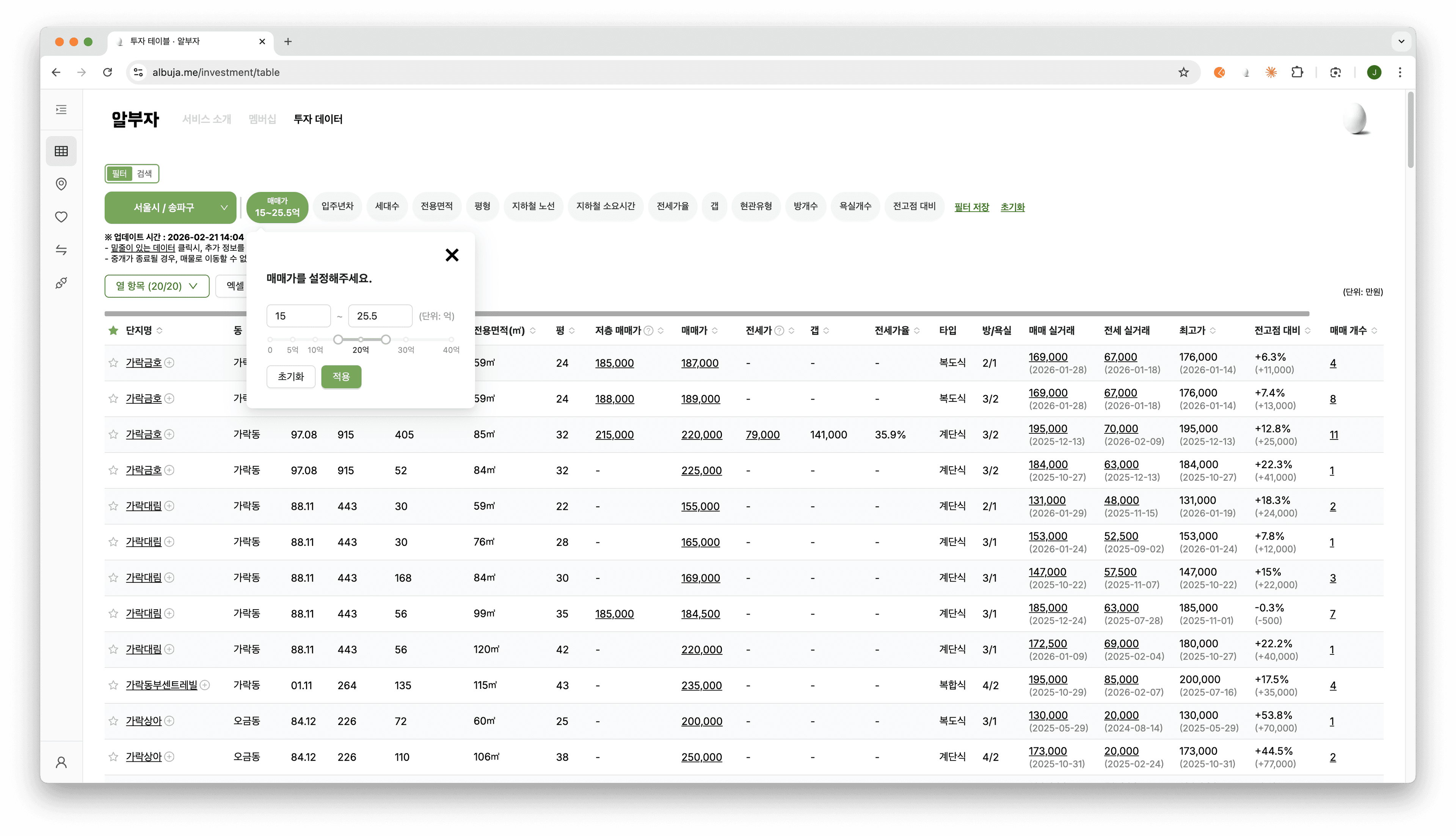Image resolution: width=1456 pixels, height=836 pixels.
Task: Switch to 검색 mode toggle
Action: click(x=145, y=173)
